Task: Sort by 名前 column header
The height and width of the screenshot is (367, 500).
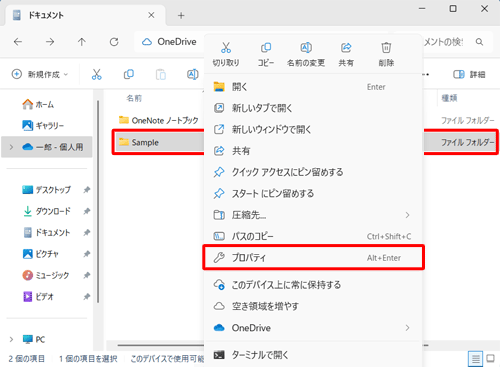Action: click(x=134, y=98)
